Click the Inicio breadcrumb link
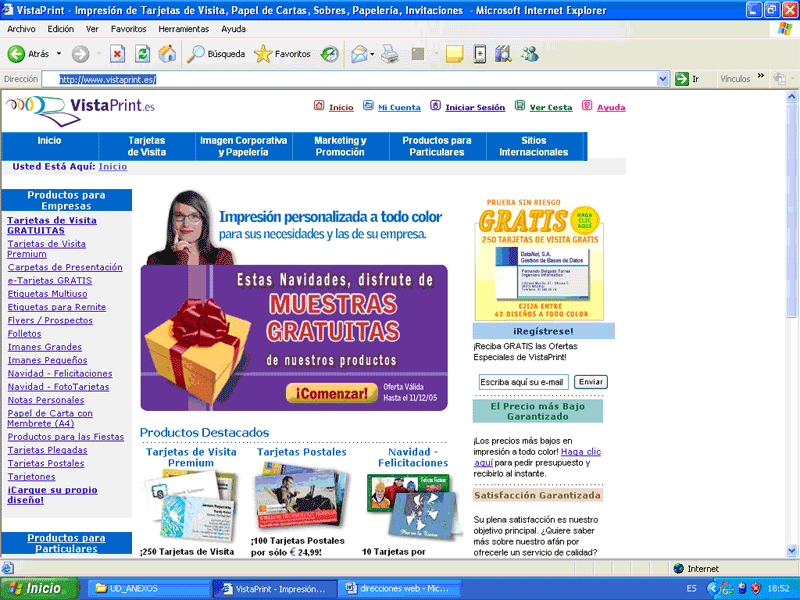Screen dimensions: 800x600 (113, 166)
